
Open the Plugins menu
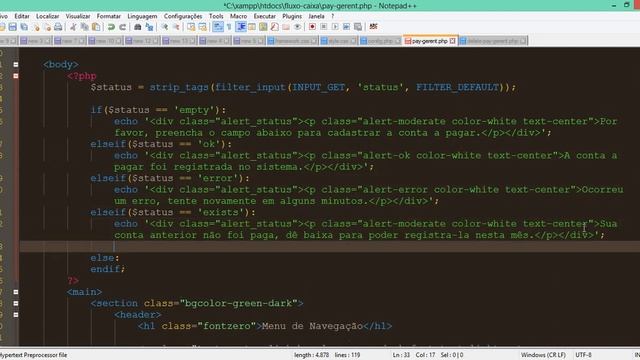point(292,16)
